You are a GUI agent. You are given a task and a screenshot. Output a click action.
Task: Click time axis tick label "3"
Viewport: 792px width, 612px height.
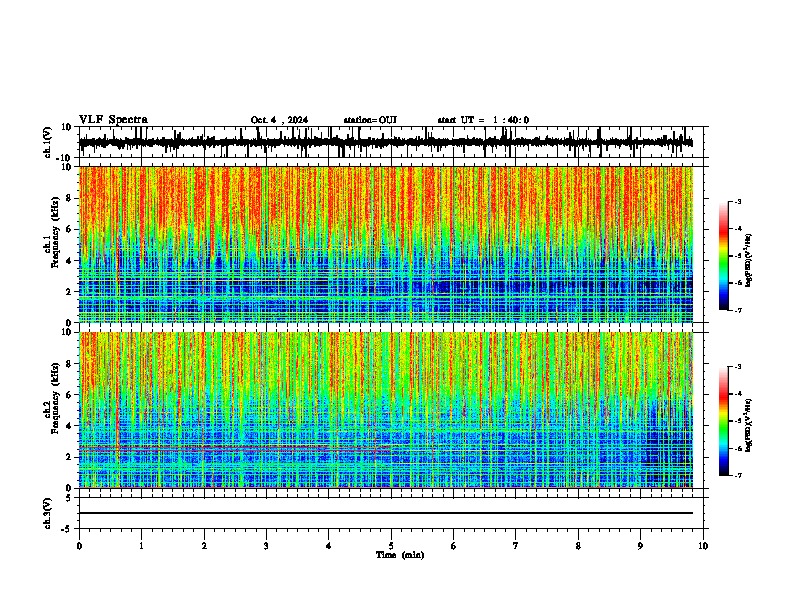tap(266, 546)
